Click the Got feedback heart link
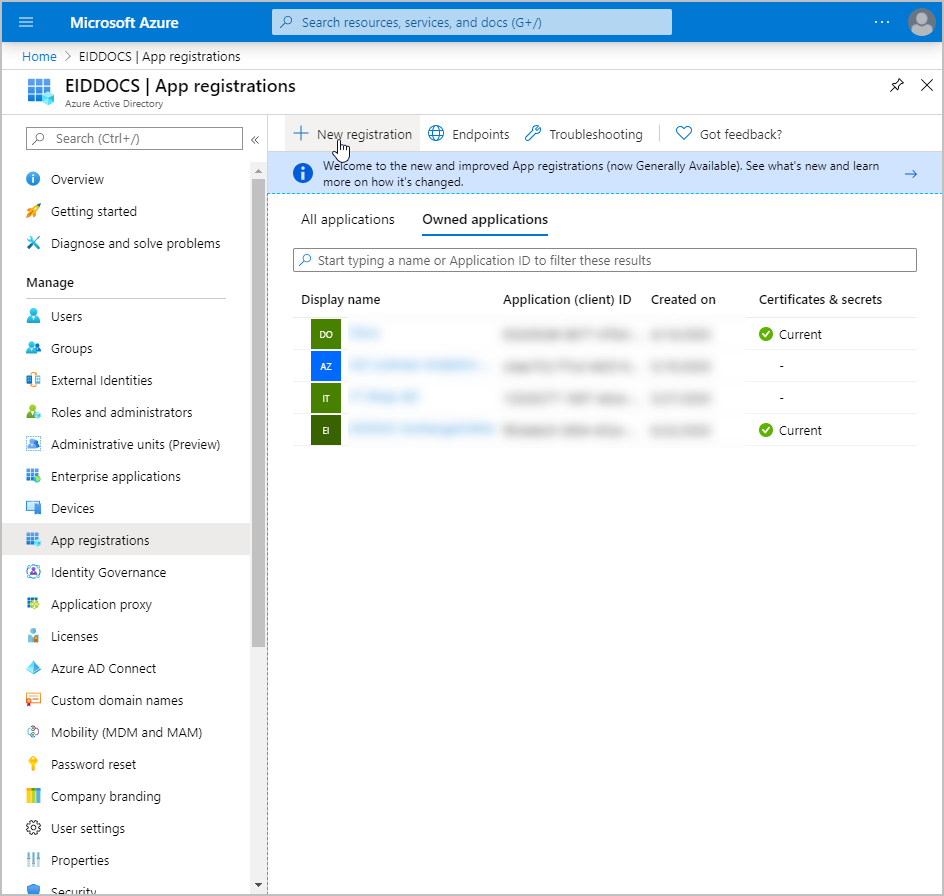The height and width of the screenshot is (896, 944). (729, 134)
